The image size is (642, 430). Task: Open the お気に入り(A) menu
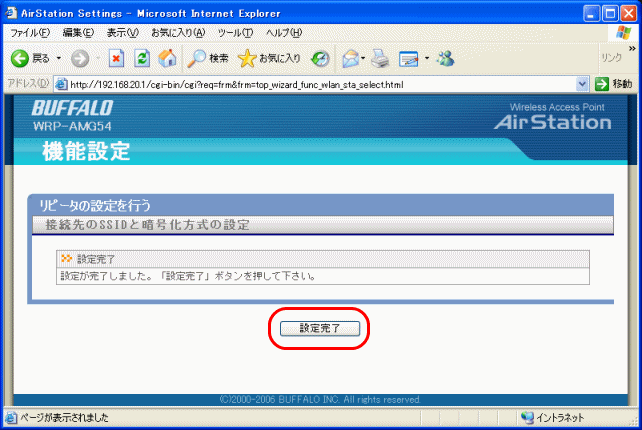coord(178,33)
